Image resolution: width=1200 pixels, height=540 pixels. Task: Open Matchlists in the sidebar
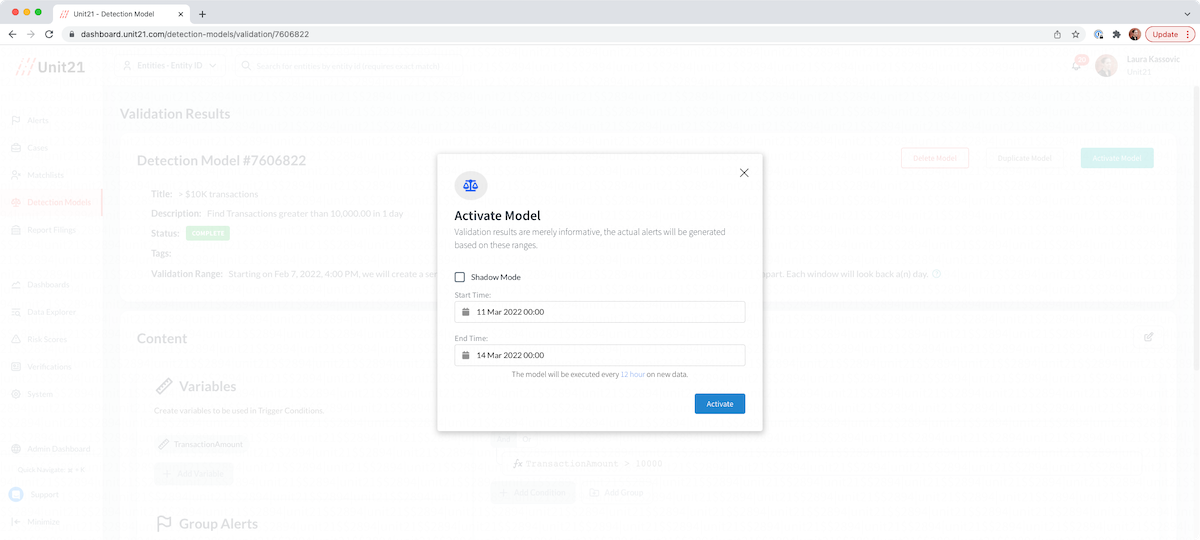tap(37, 175)
